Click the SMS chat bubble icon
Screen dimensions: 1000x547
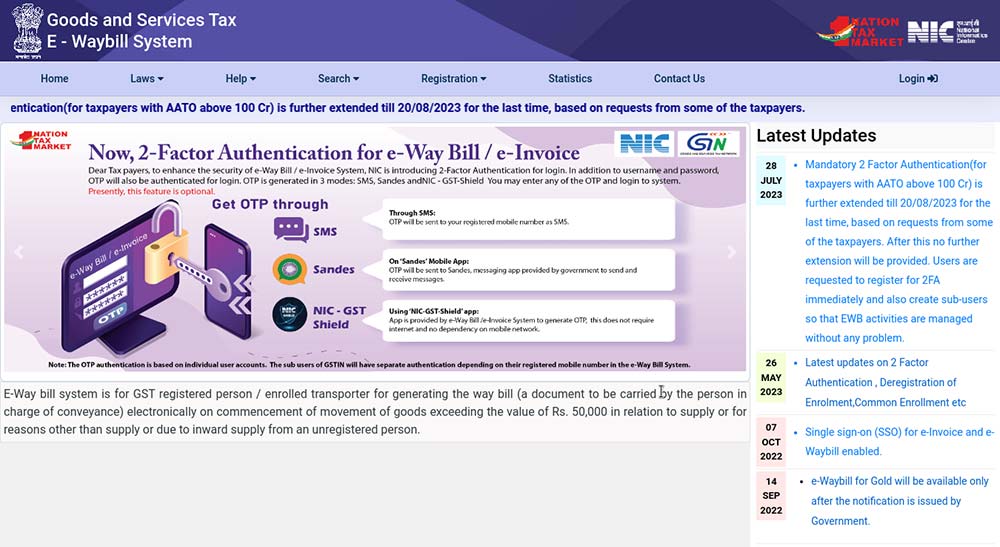[x=290, y=230]
